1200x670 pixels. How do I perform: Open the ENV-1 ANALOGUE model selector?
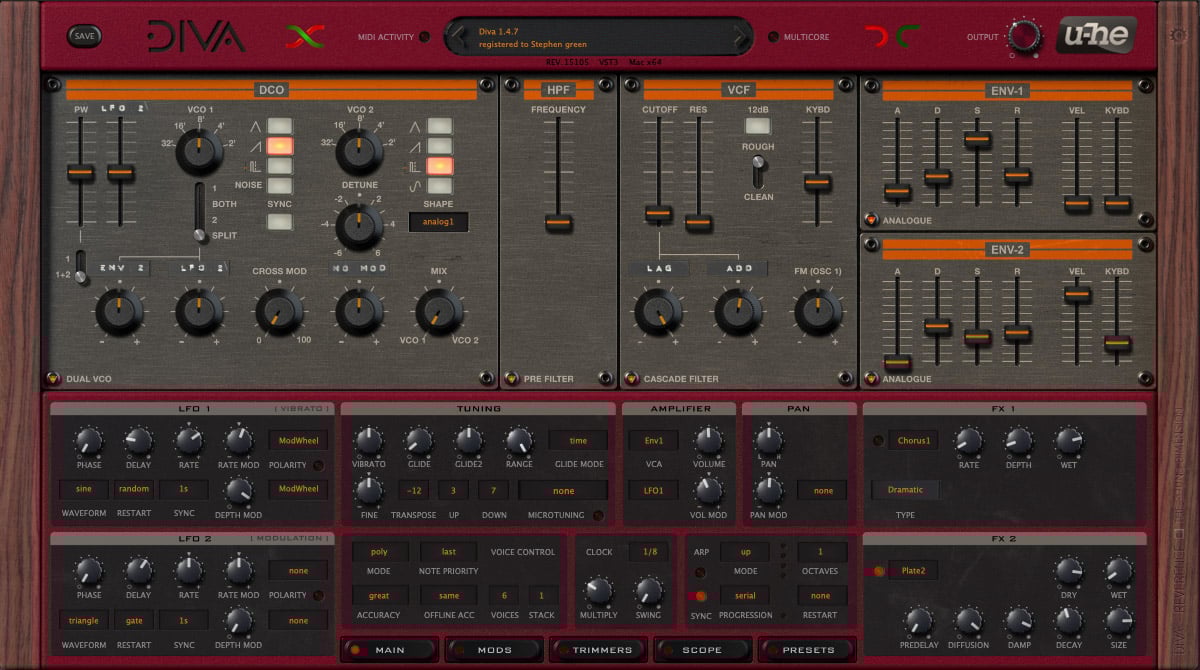(872, 220)
